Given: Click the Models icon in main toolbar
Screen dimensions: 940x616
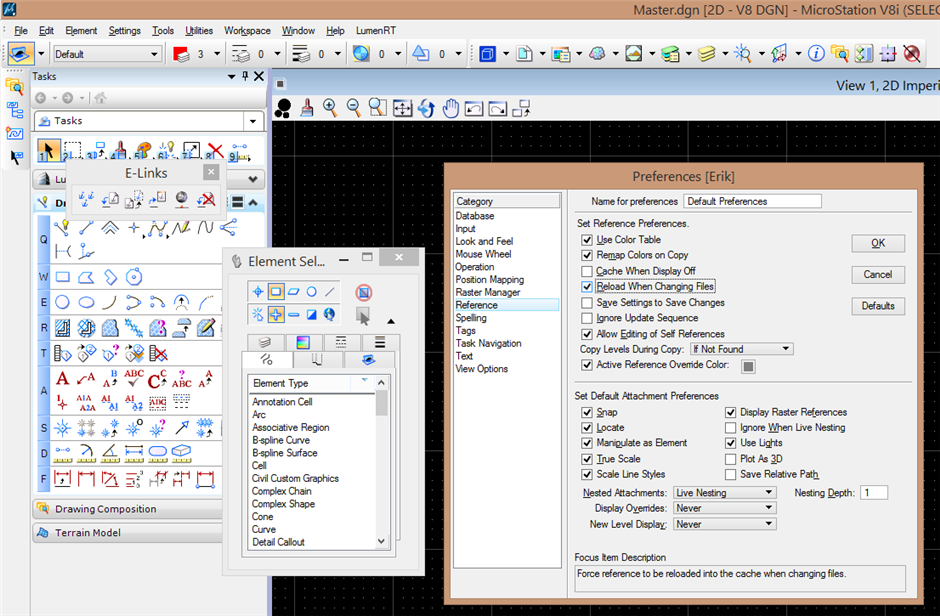Looking at the screenshot, I should coord(524,54).
